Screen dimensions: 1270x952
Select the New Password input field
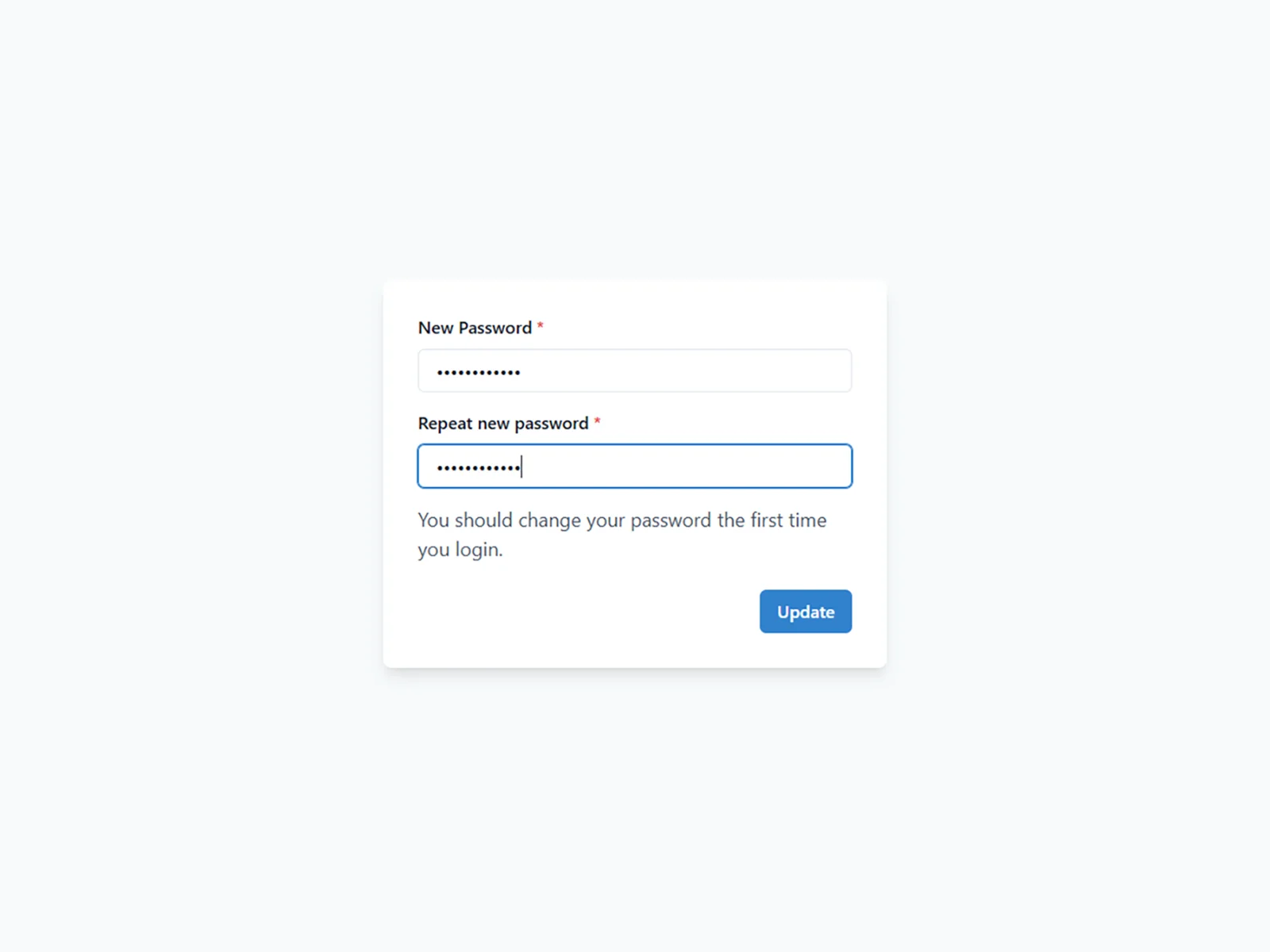pos(633,370)
